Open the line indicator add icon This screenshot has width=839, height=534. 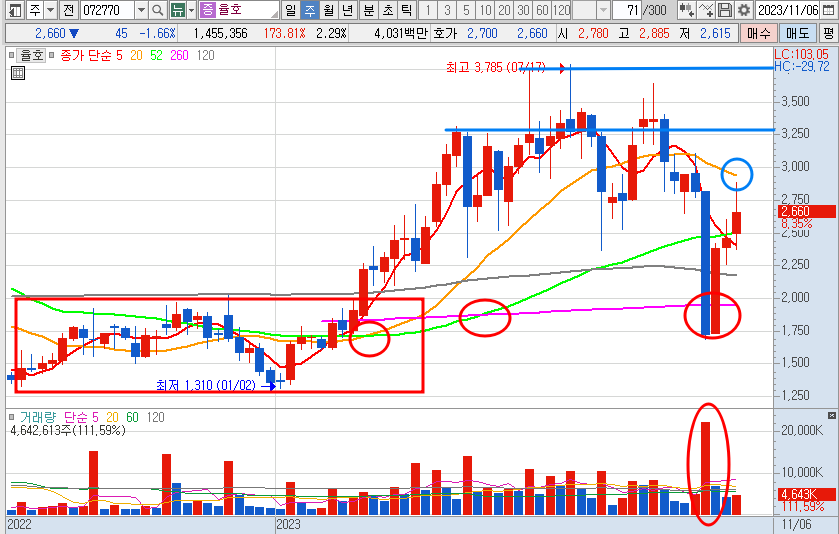point(706,10)
